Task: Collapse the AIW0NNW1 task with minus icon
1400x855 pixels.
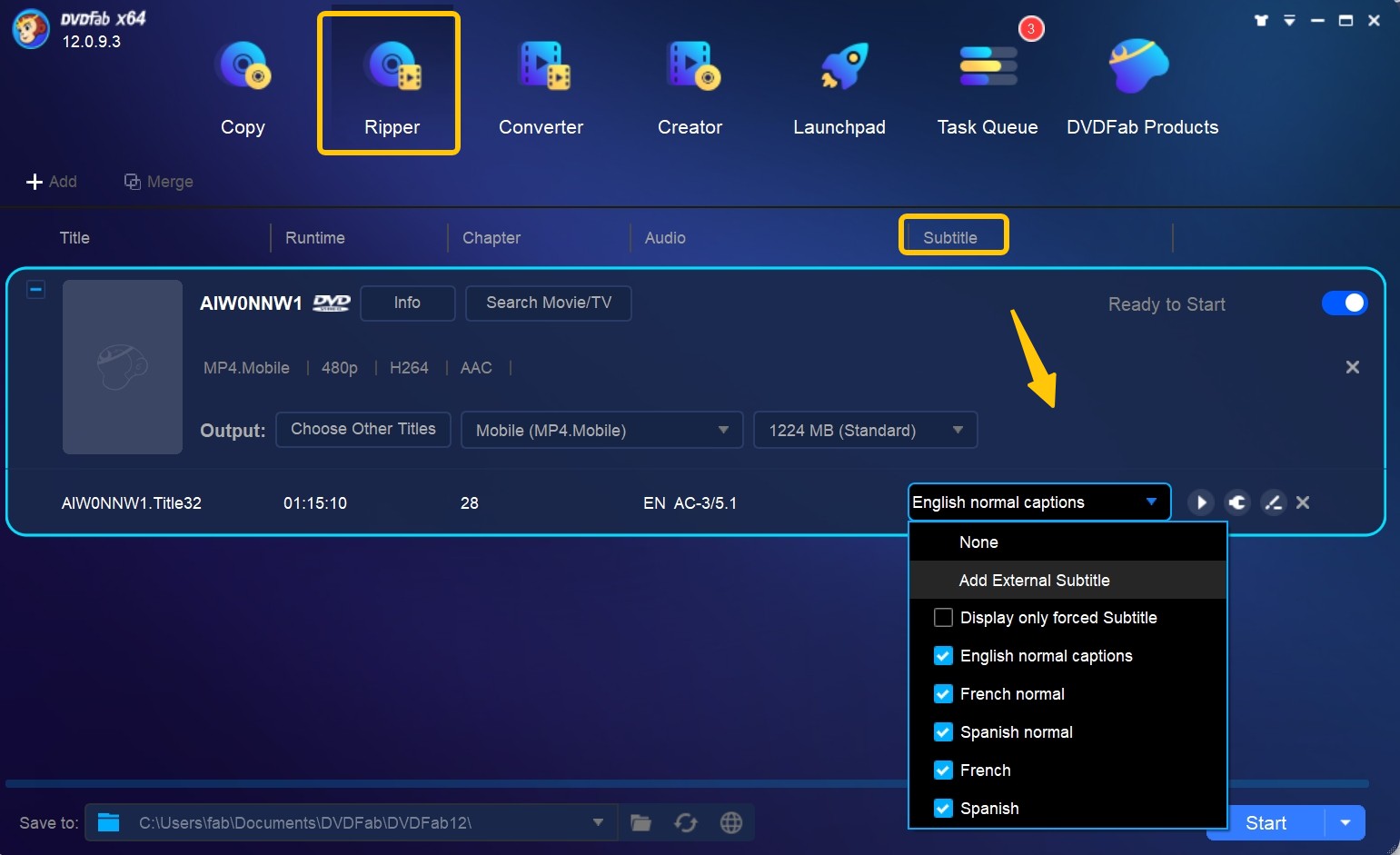Action: point(35,290)
